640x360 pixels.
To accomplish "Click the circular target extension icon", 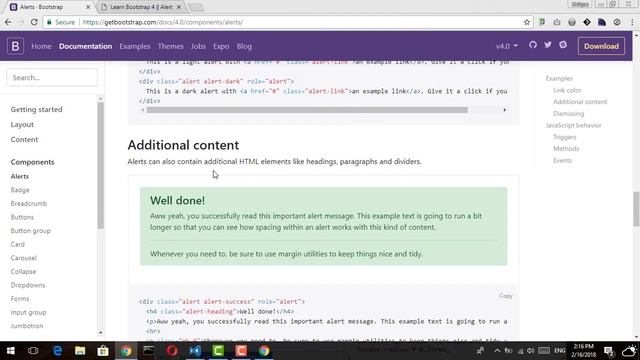I will (x=617, y=22).
